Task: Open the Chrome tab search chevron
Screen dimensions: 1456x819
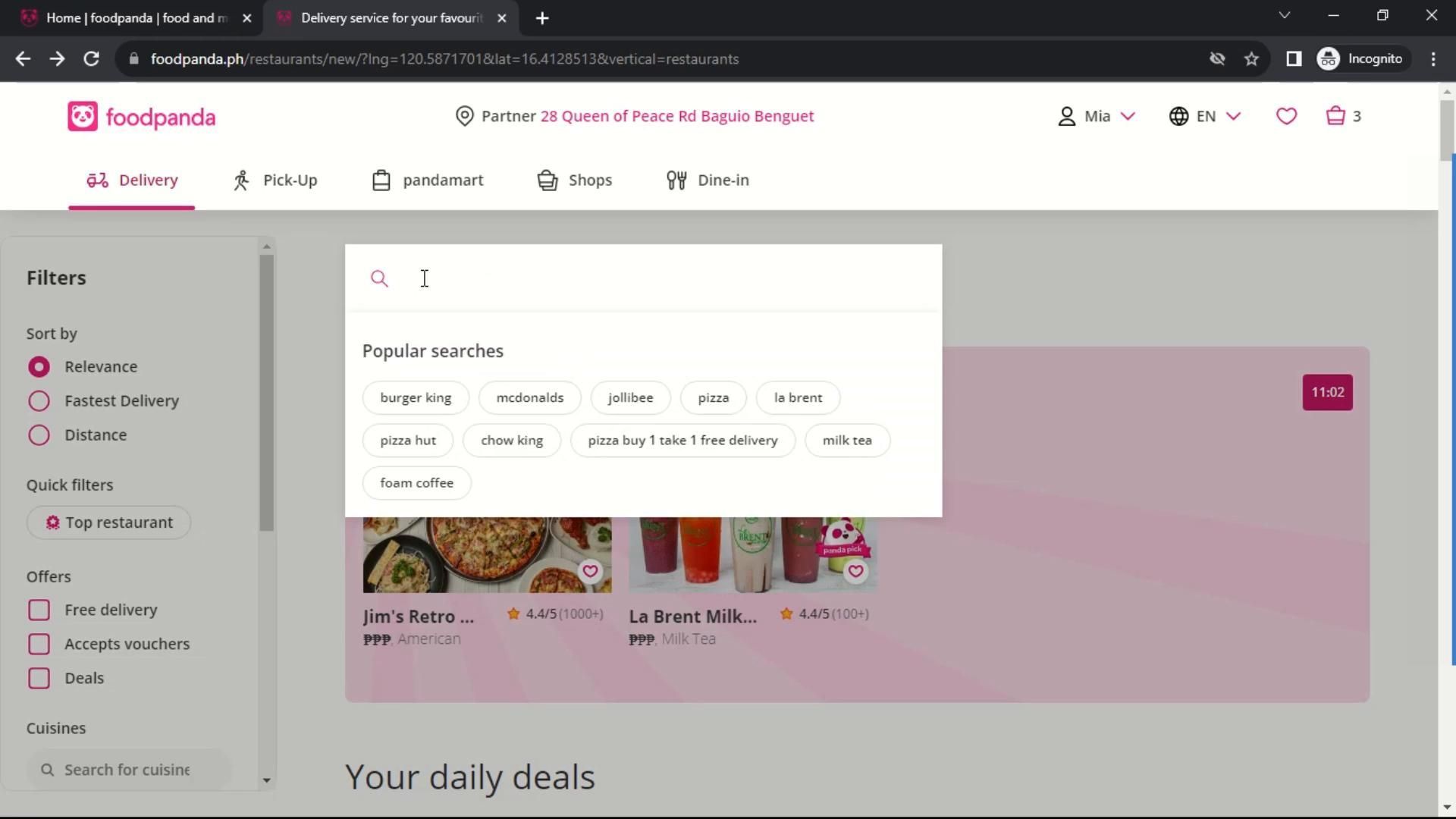Action: 1284,15
